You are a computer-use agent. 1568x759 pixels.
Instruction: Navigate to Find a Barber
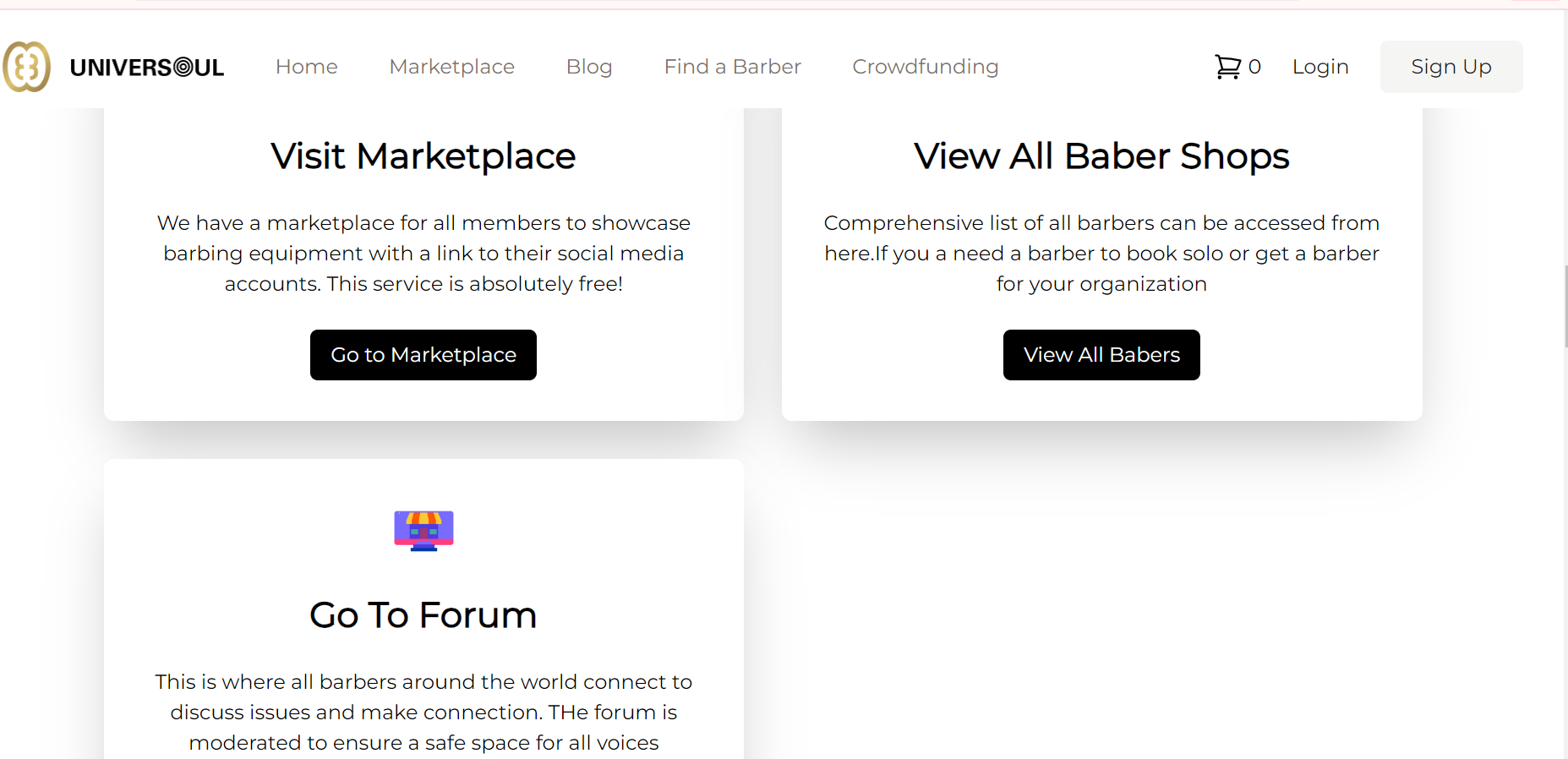pyautogui.click(x=732, y=66)
